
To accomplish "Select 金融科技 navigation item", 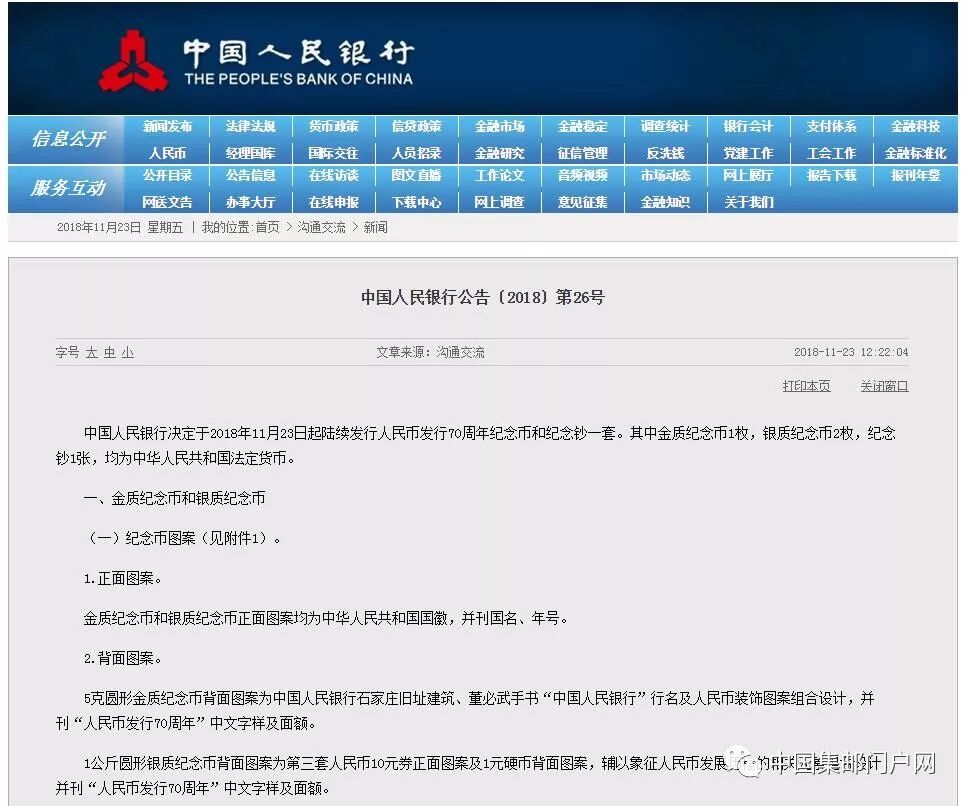I will [915, 127].
